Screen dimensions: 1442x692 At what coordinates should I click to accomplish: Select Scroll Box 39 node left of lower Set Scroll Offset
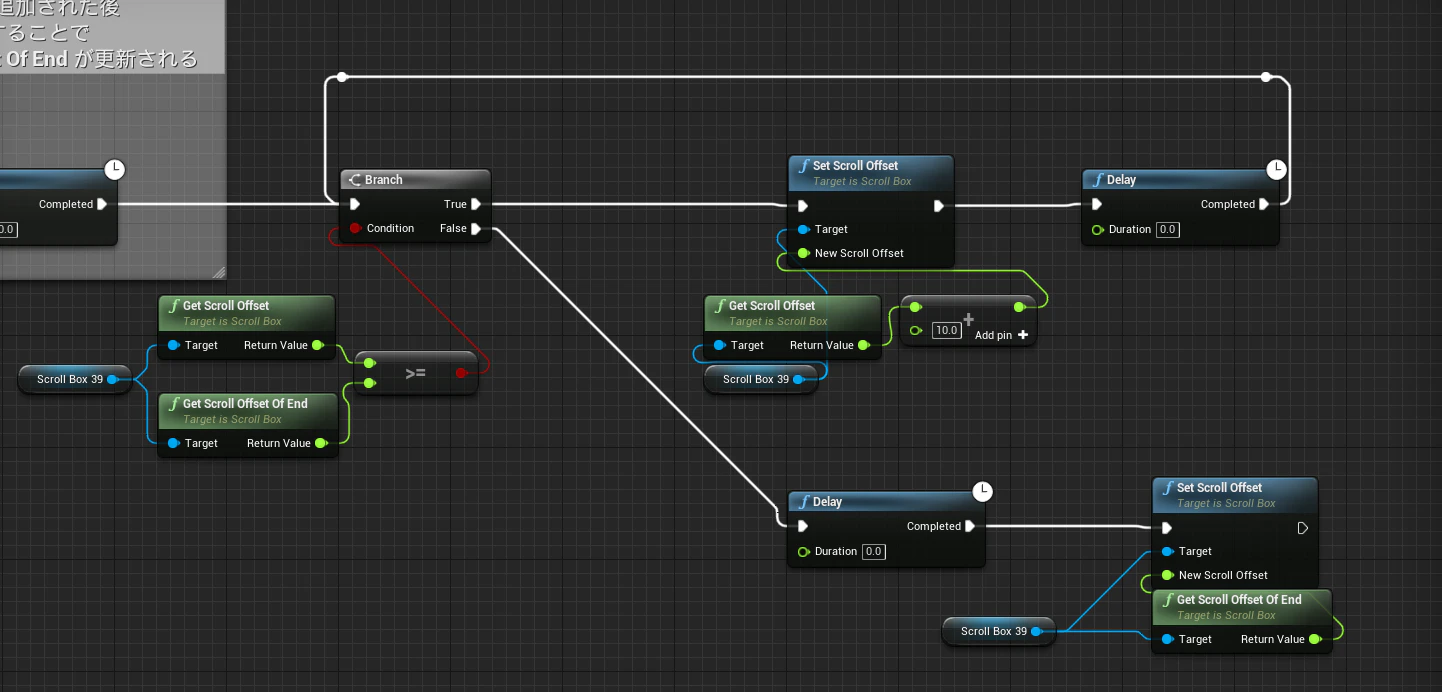(x=999, y=631)
